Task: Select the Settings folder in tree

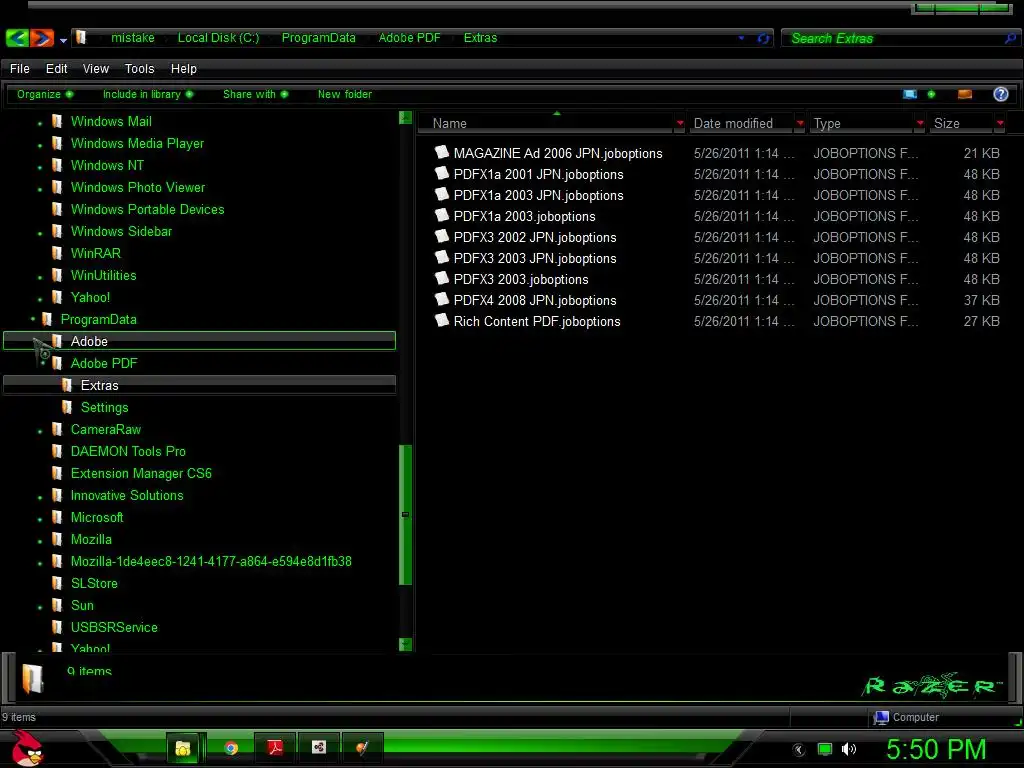Action: click(104, 408)
